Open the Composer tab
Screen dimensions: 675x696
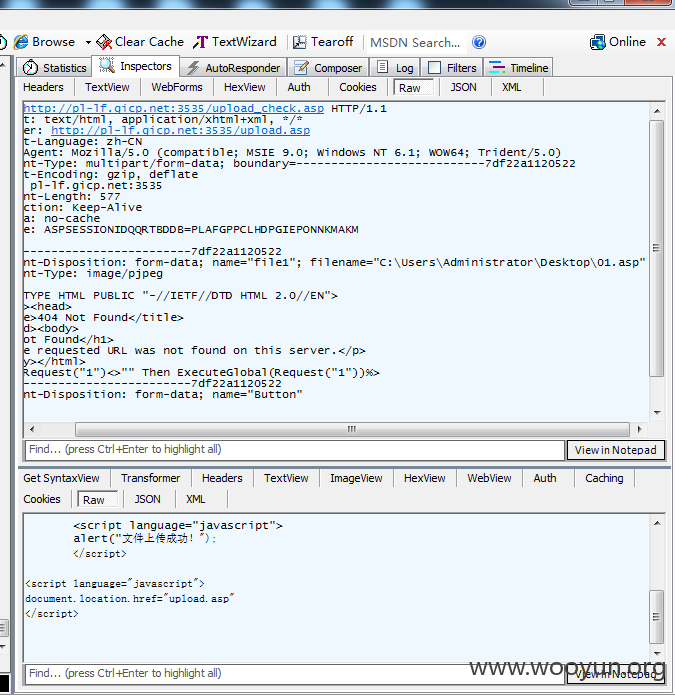point(328,68)
